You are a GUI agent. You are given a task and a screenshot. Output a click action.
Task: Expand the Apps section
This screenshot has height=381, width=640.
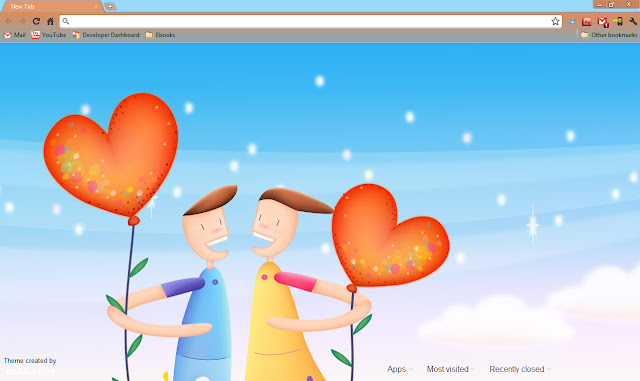400,369
